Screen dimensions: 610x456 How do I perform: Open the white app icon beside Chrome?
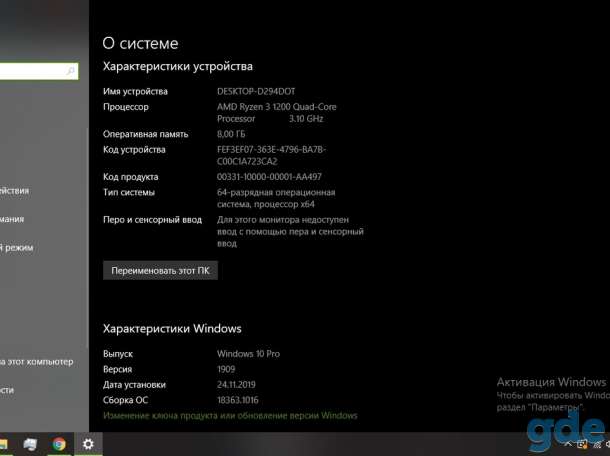point(30,444)
